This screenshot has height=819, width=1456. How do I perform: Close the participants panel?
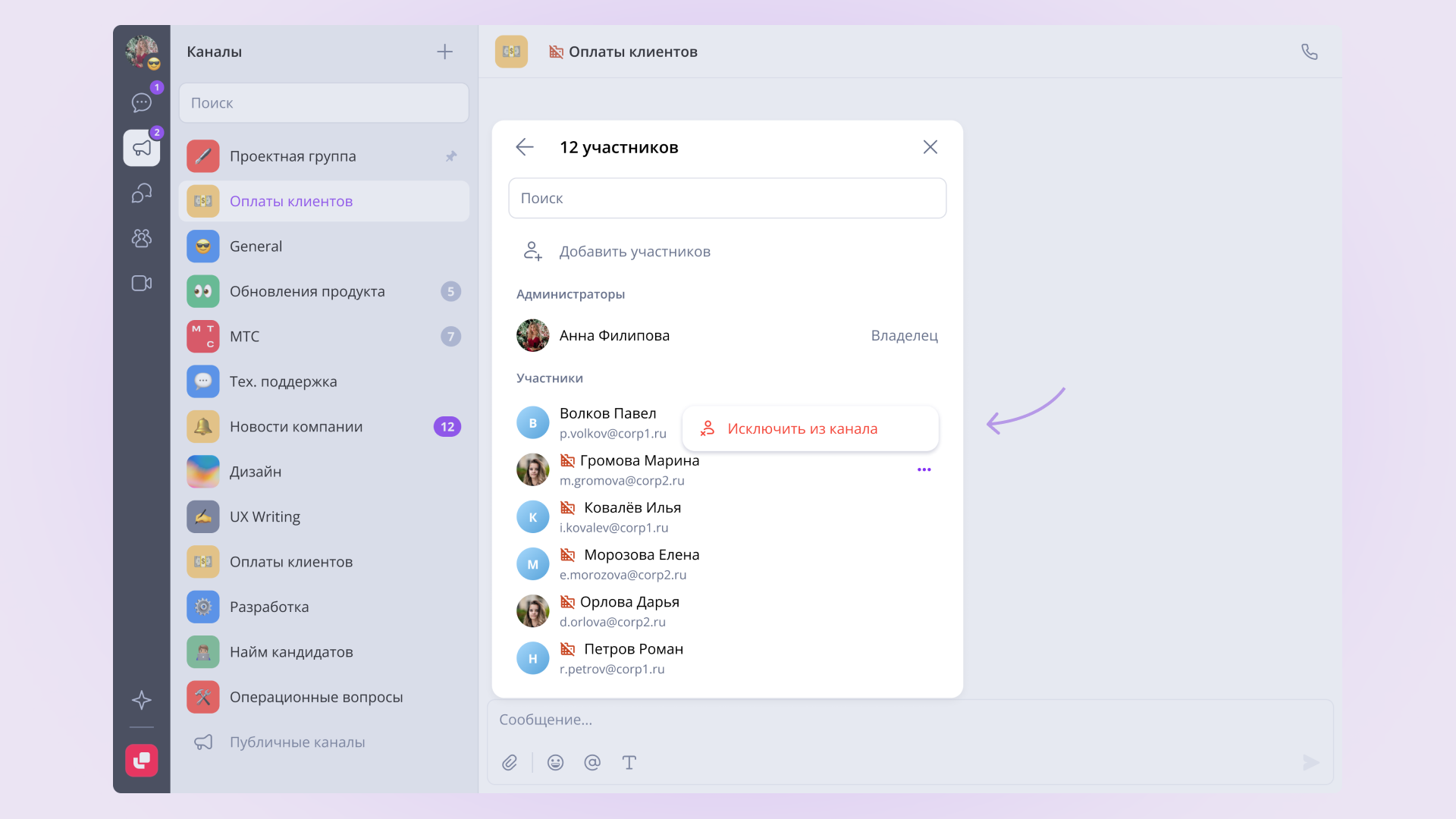(930, 147)
